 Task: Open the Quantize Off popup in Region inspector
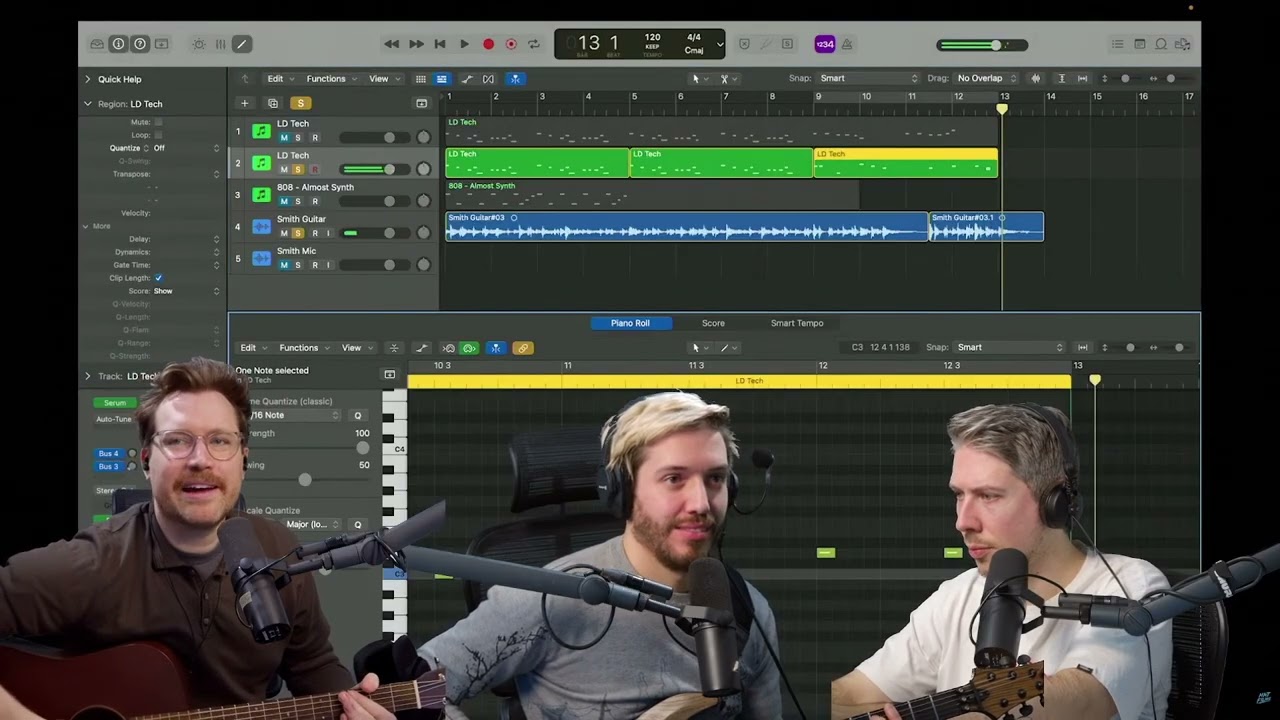(x=186, y=148)
